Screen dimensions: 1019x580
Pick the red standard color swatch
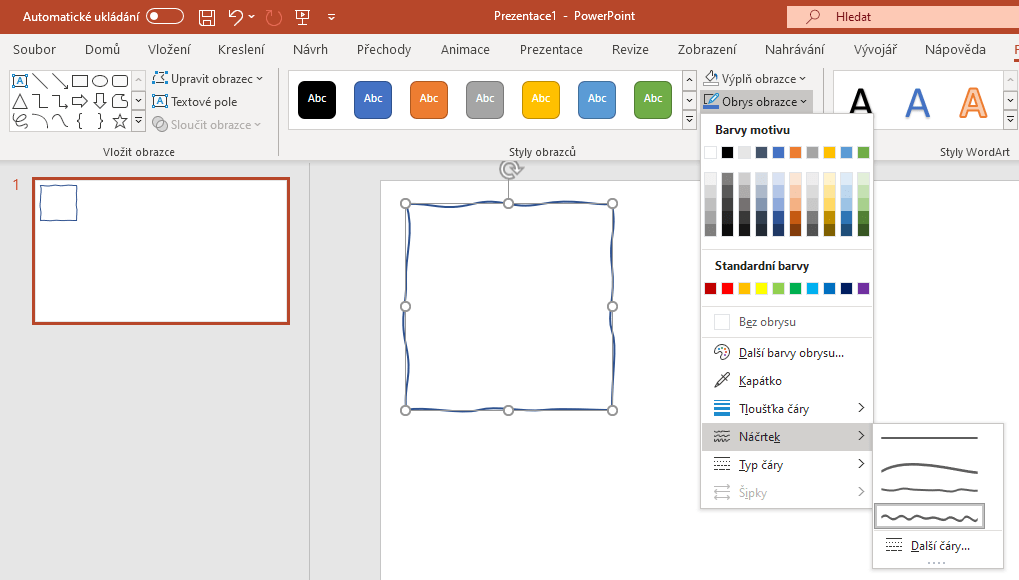tap(727, 289)
